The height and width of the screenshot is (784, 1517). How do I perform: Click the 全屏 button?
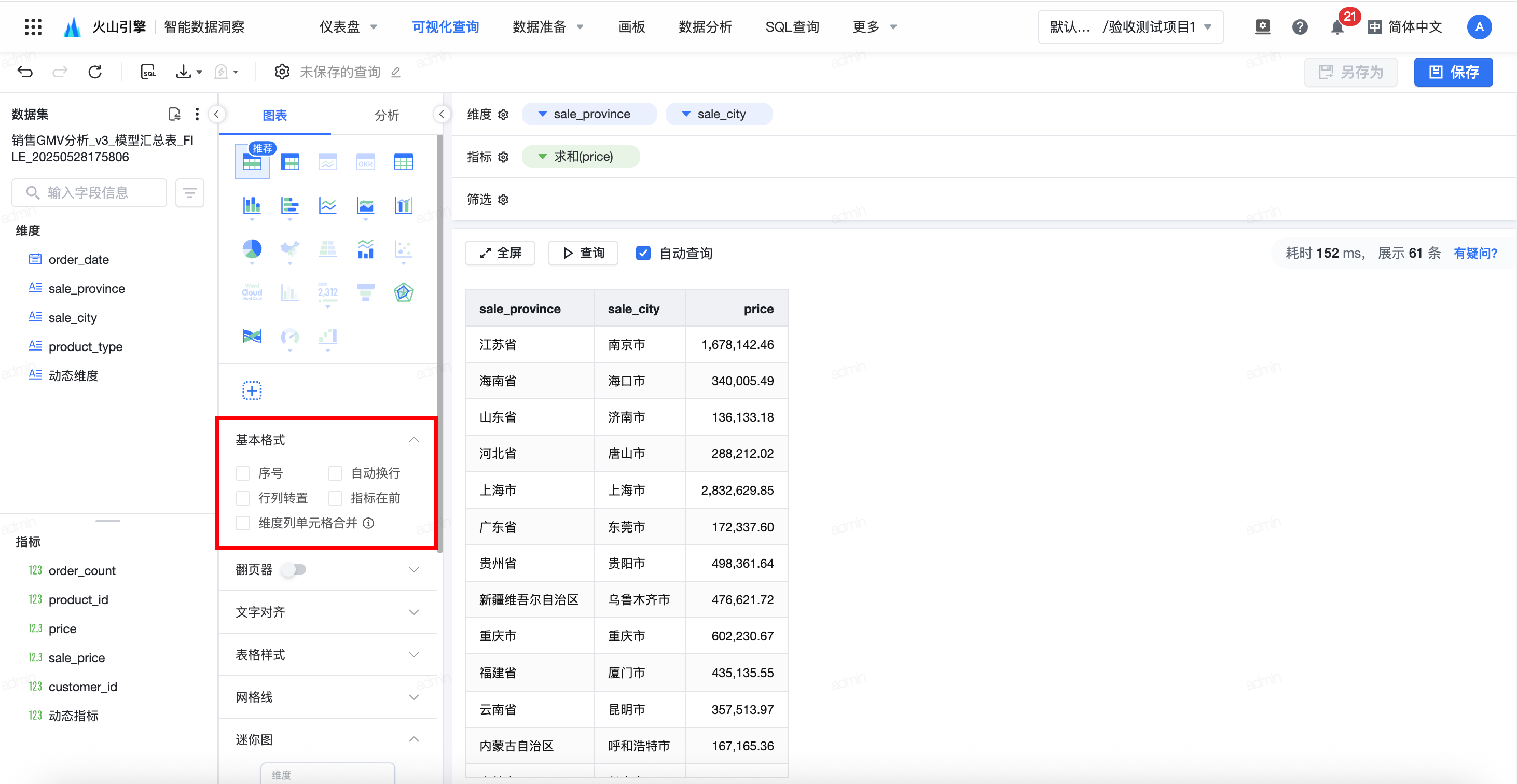500,253
